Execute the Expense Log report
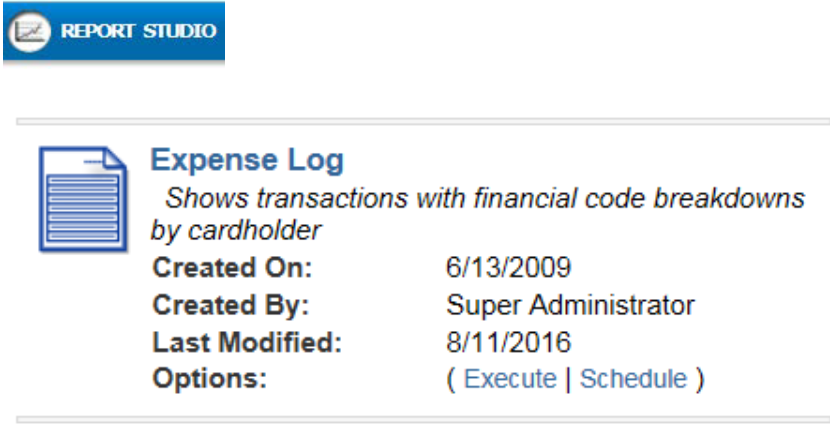The image size is (830, 428). [510, 379]
